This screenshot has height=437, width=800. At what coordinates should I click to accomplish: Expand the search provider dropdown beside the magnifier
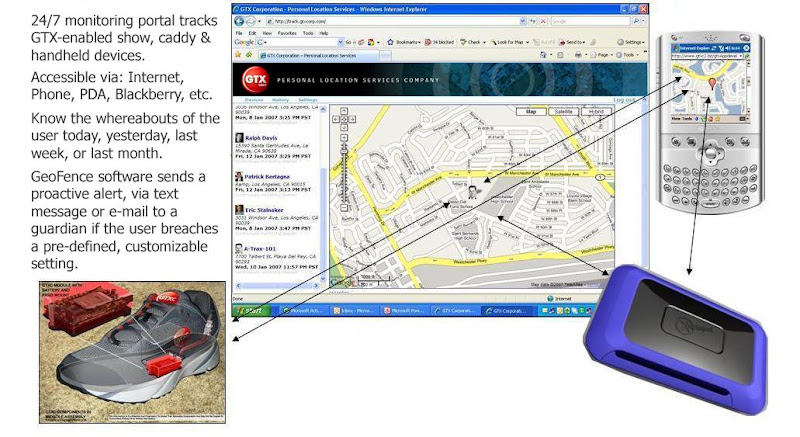(x=643, y=21)
